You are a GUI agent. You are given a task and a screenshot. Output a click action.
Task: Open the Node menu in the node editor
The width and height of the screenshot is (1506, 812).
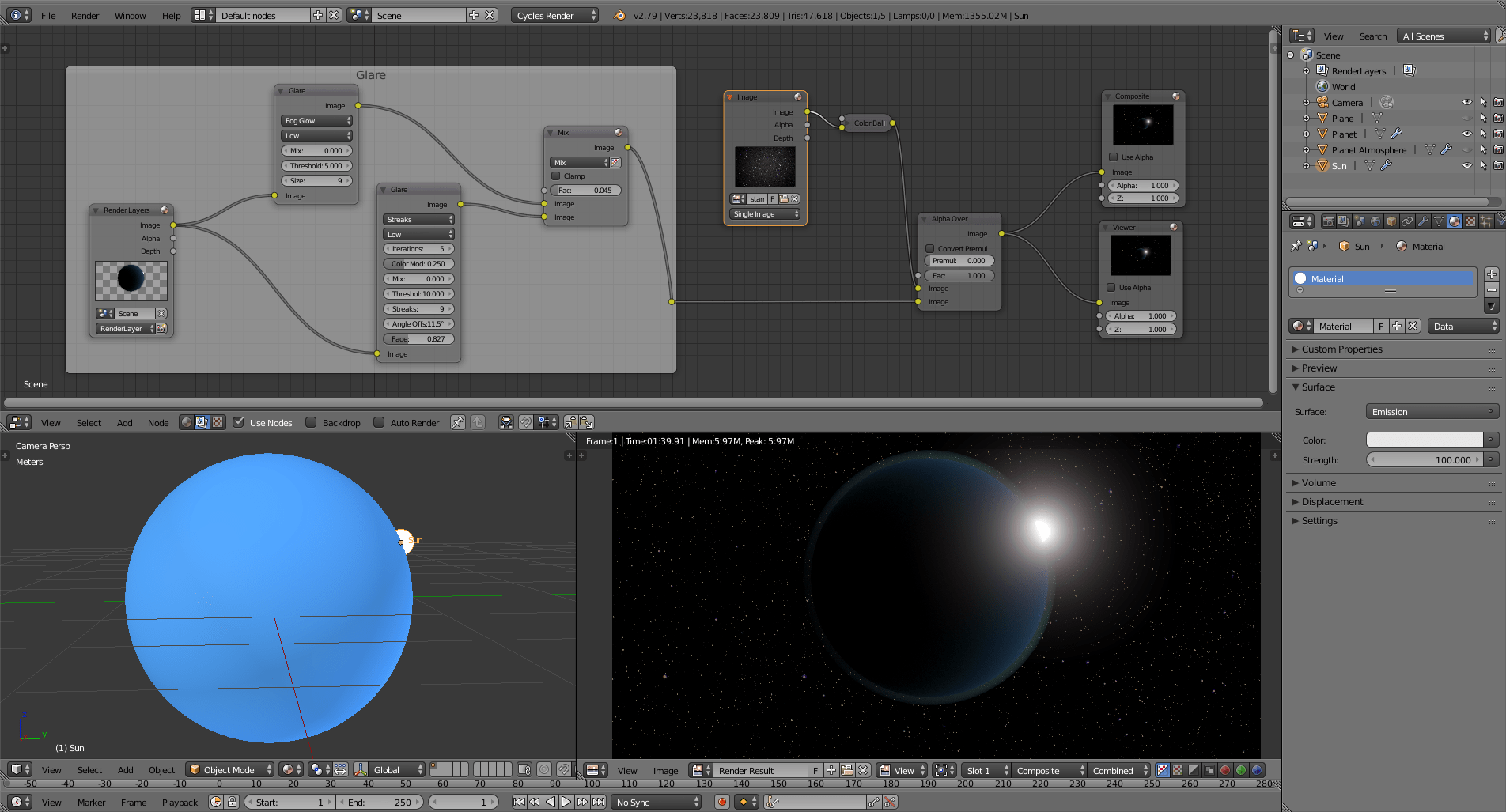click(157, 422)
